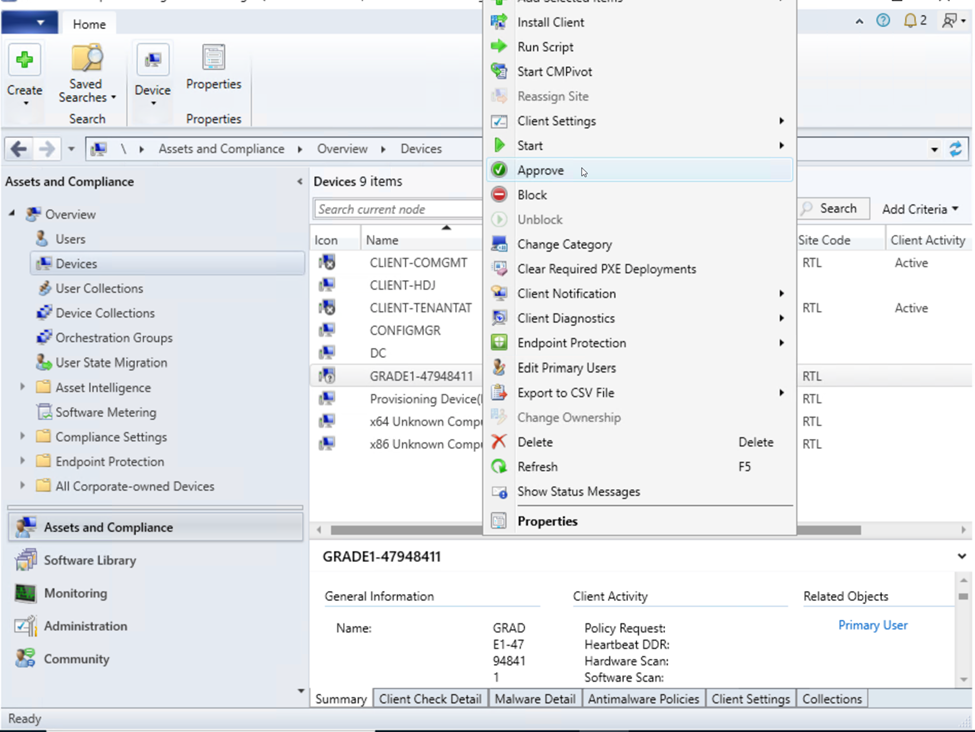
Task: Collapse the navigation pane arrow
Action: tap(300, 182)
